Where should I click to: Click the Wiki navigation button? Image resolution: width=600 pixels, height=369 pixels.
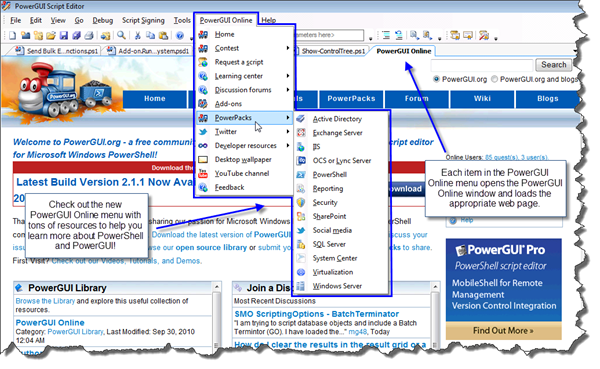[x=482, y=99]
